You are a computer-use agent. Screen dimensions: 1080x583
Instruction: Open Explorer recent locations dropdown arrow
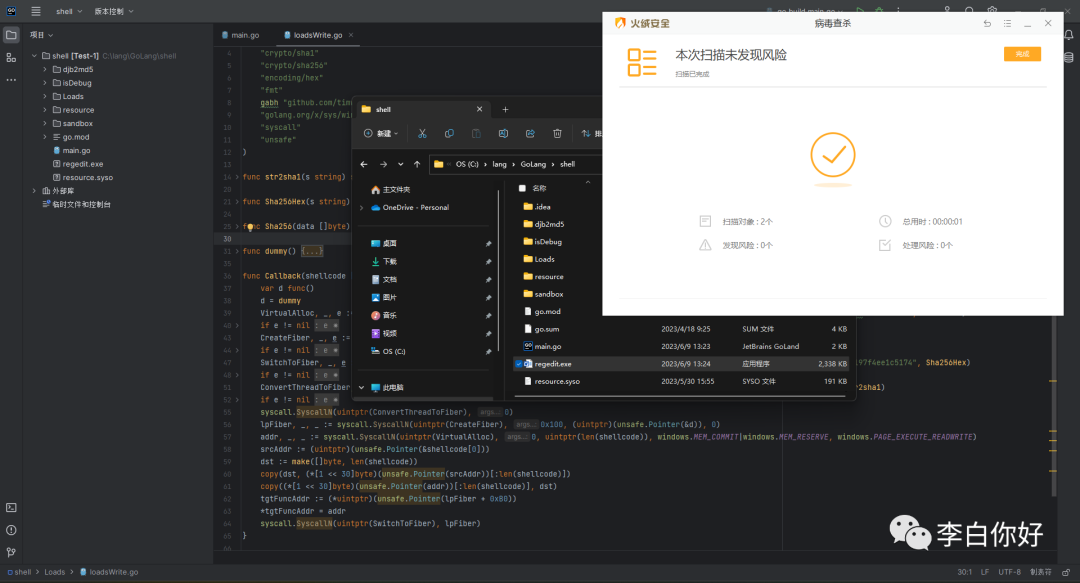(400, 164)
